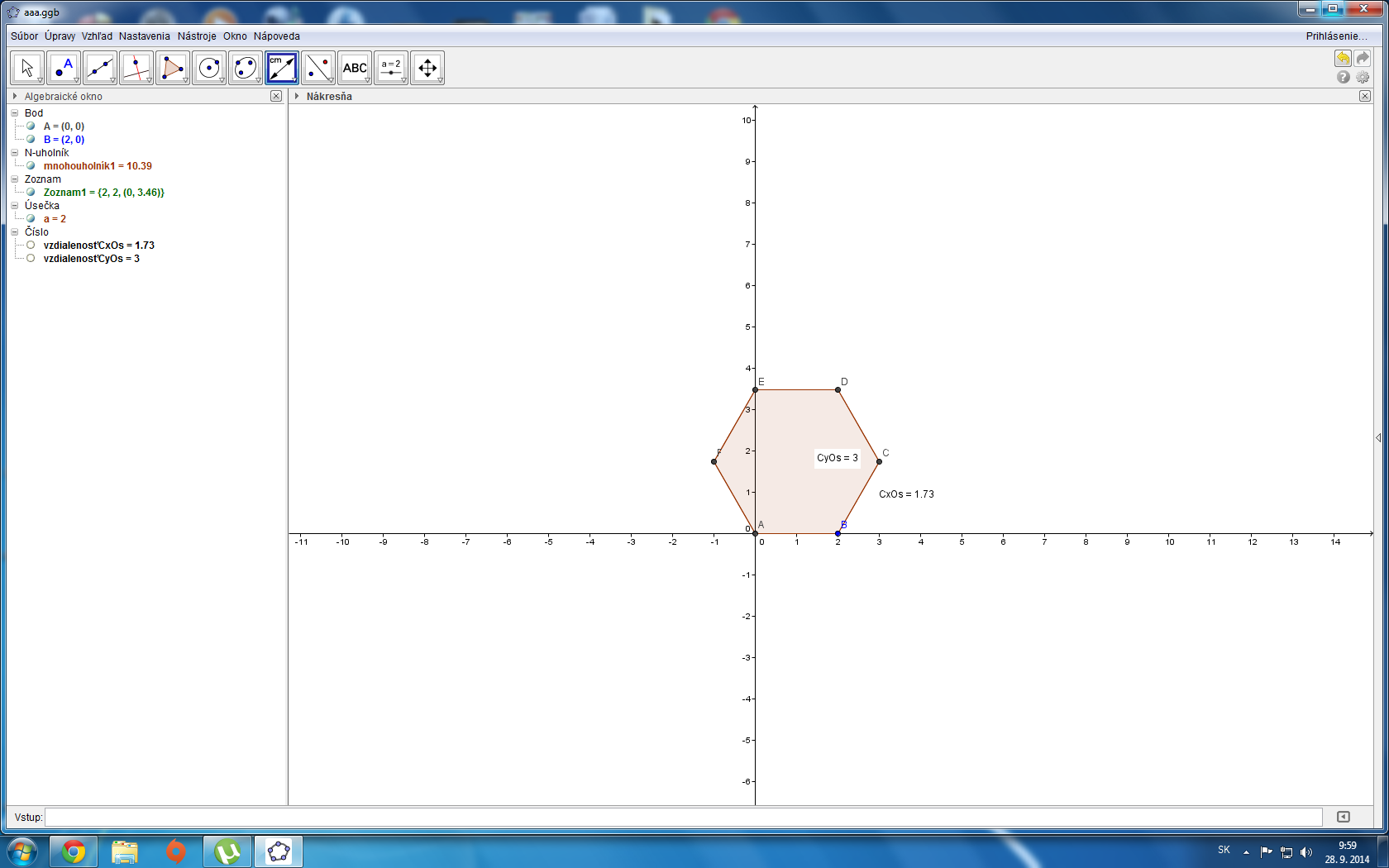1389x868 pixels.
Task: Open the Text tool dropdown arrow
Action: [367, 80]
